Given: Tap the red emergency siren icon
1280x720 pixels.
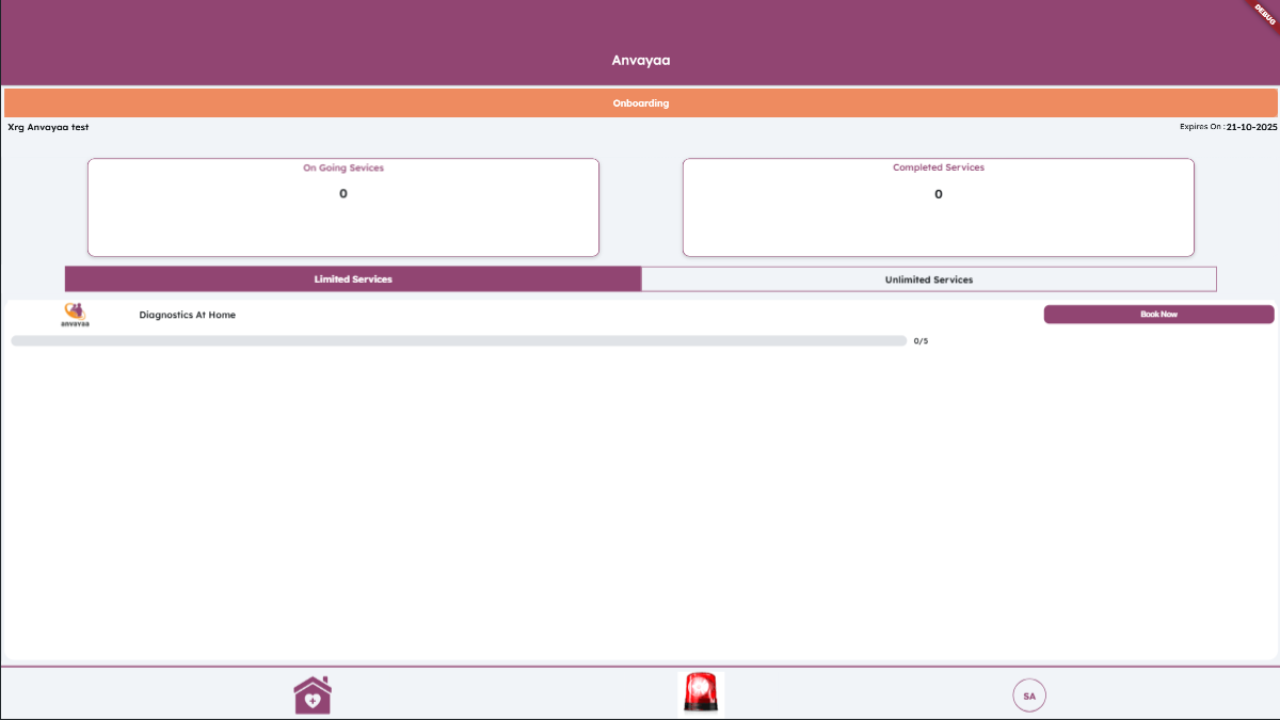Looking at the screenshot, I should pyautogui.click(x=700, y=693).
